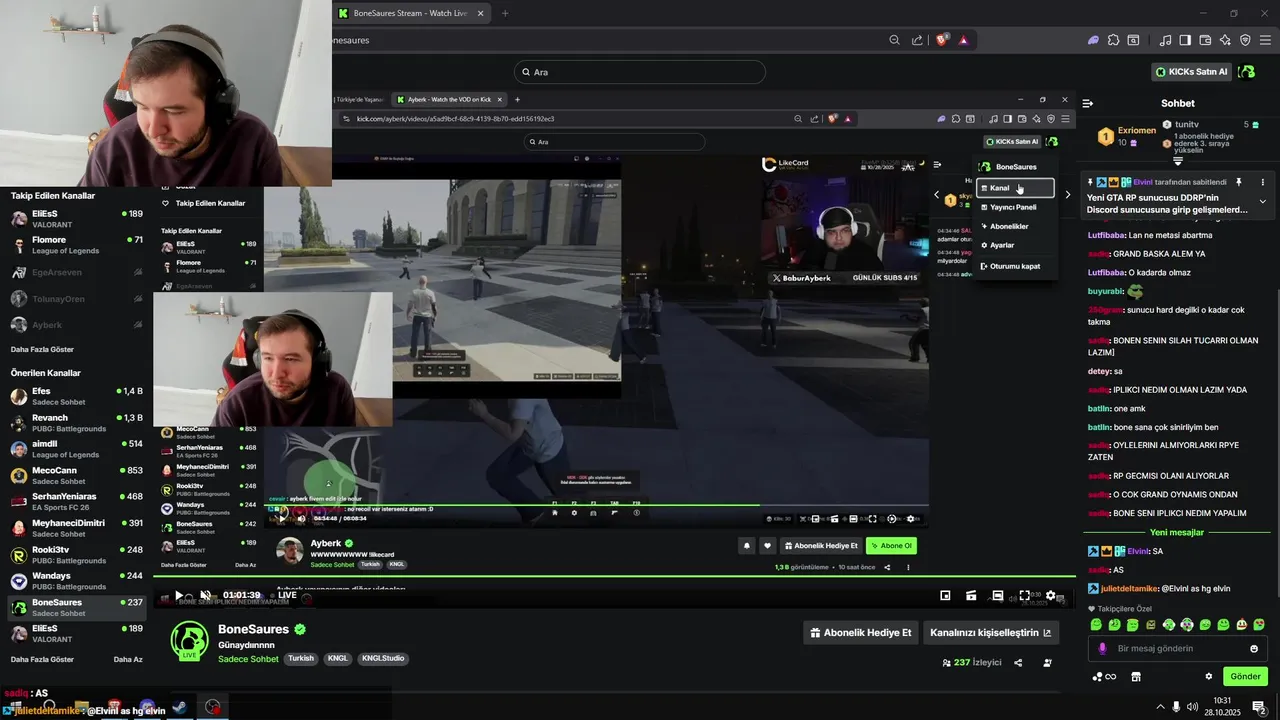Click the pin icon on the pinned message

[x=1238, y=182]
